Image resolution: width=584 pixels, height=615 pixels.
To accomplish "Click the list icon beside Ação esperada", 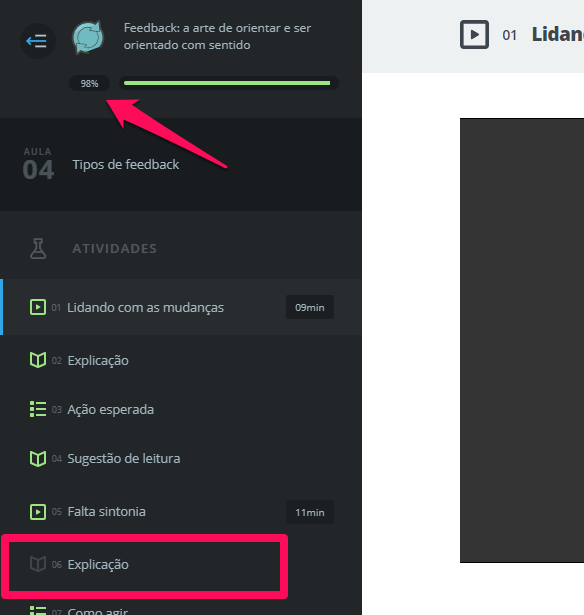I will click(38, 409).
